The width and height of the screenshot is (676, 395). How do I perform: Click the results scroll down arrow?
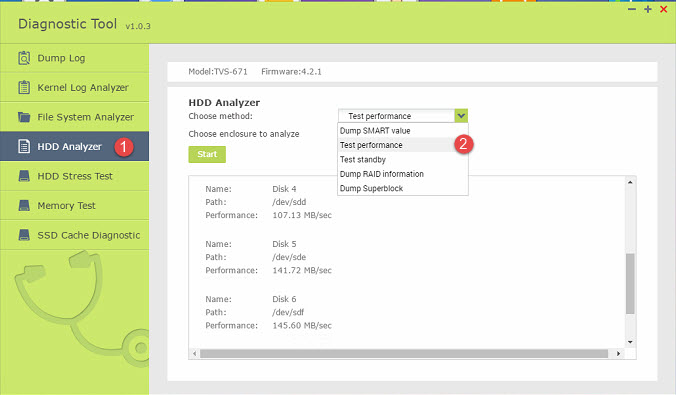[x=630, y=342]
